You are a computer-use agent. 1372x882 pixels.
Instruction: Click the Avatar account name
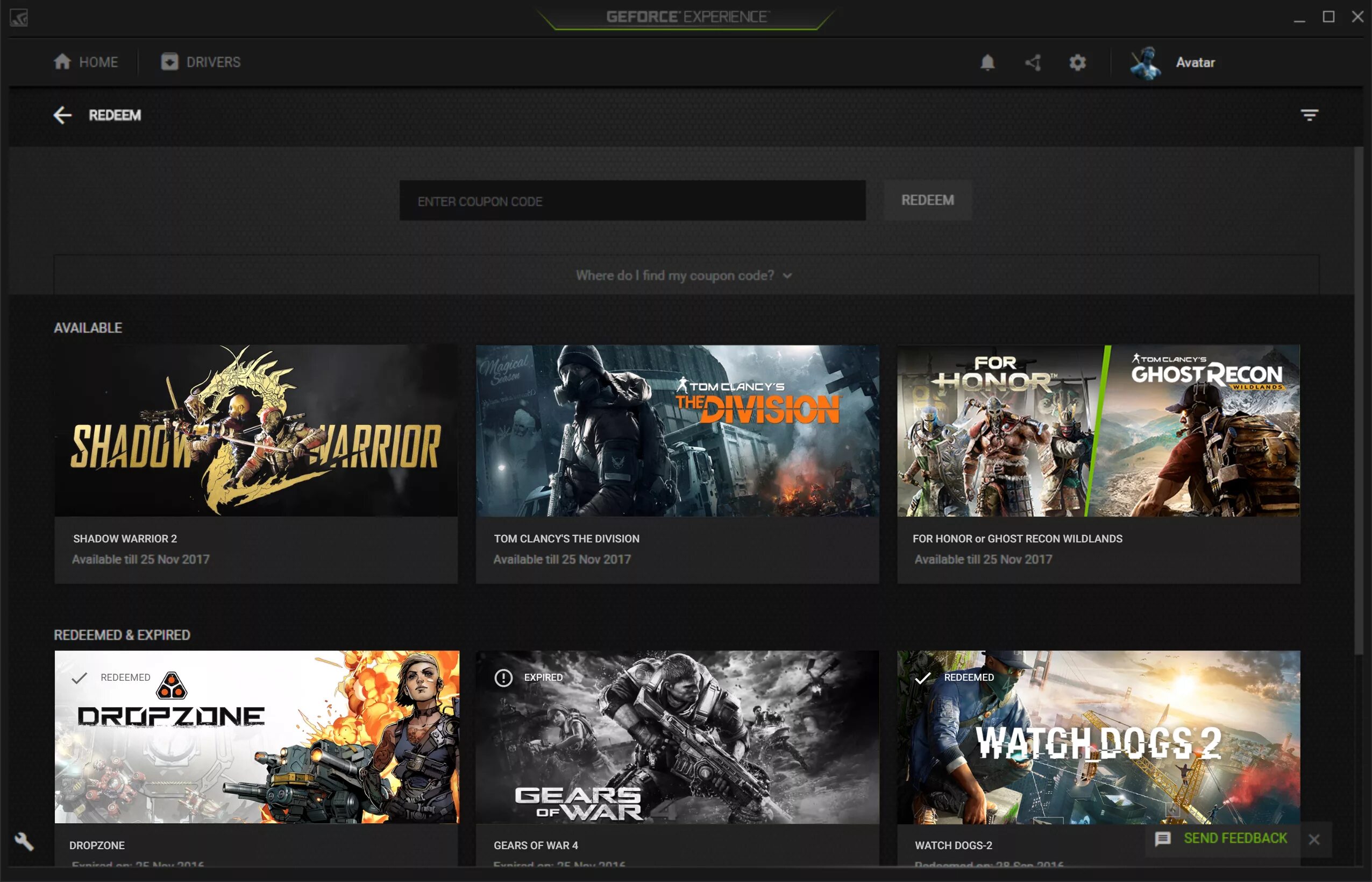pos(1195,62)
